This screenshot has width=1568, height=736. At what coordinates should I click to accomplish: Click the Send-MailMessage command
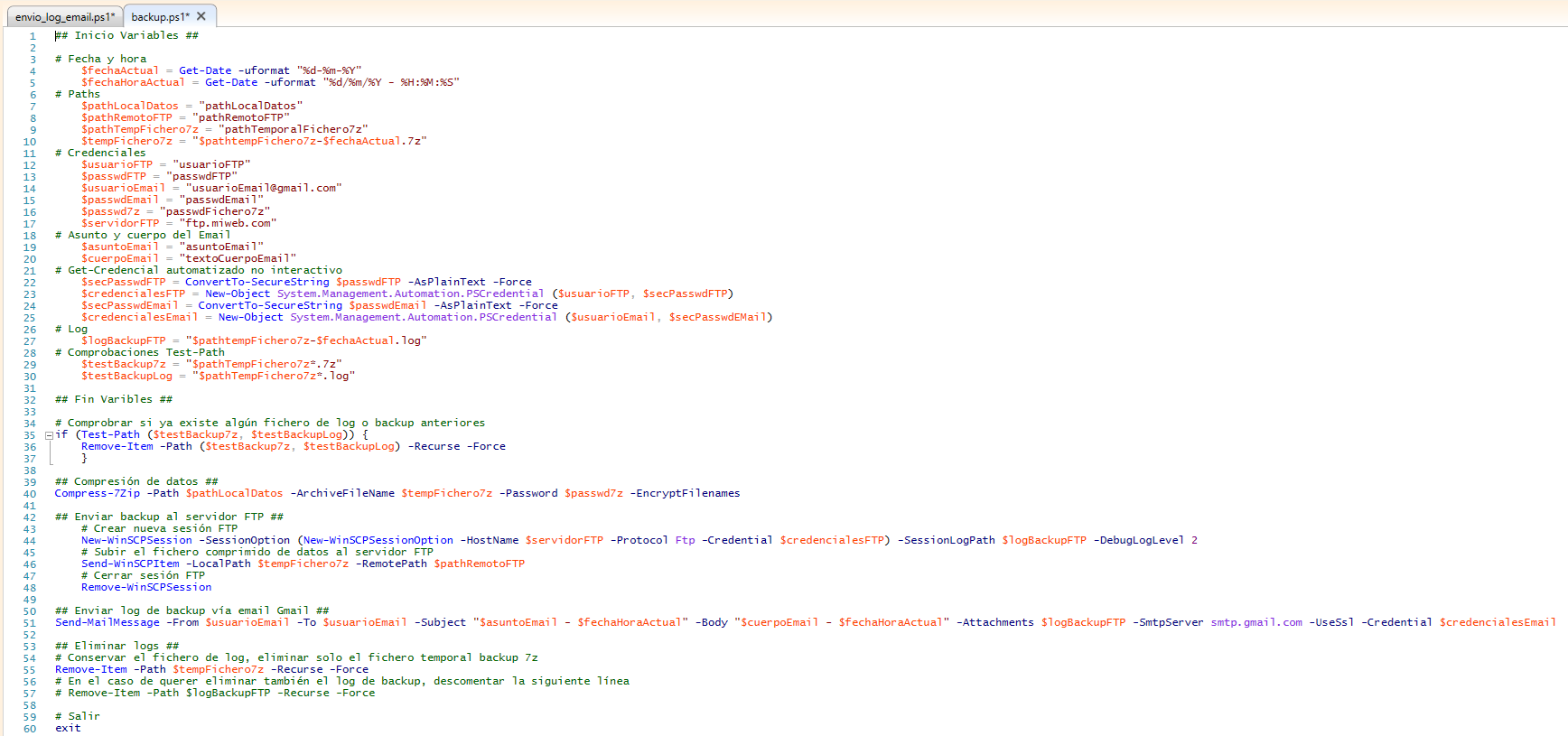coord(107,623)
